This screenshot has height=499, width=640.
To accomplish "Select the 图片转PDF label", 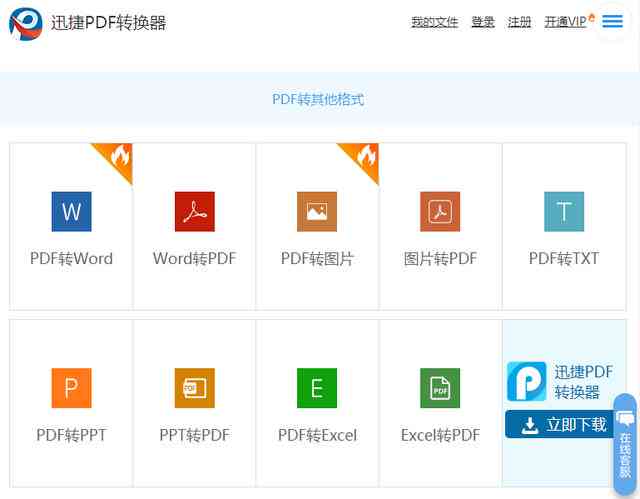I will 440,258.
